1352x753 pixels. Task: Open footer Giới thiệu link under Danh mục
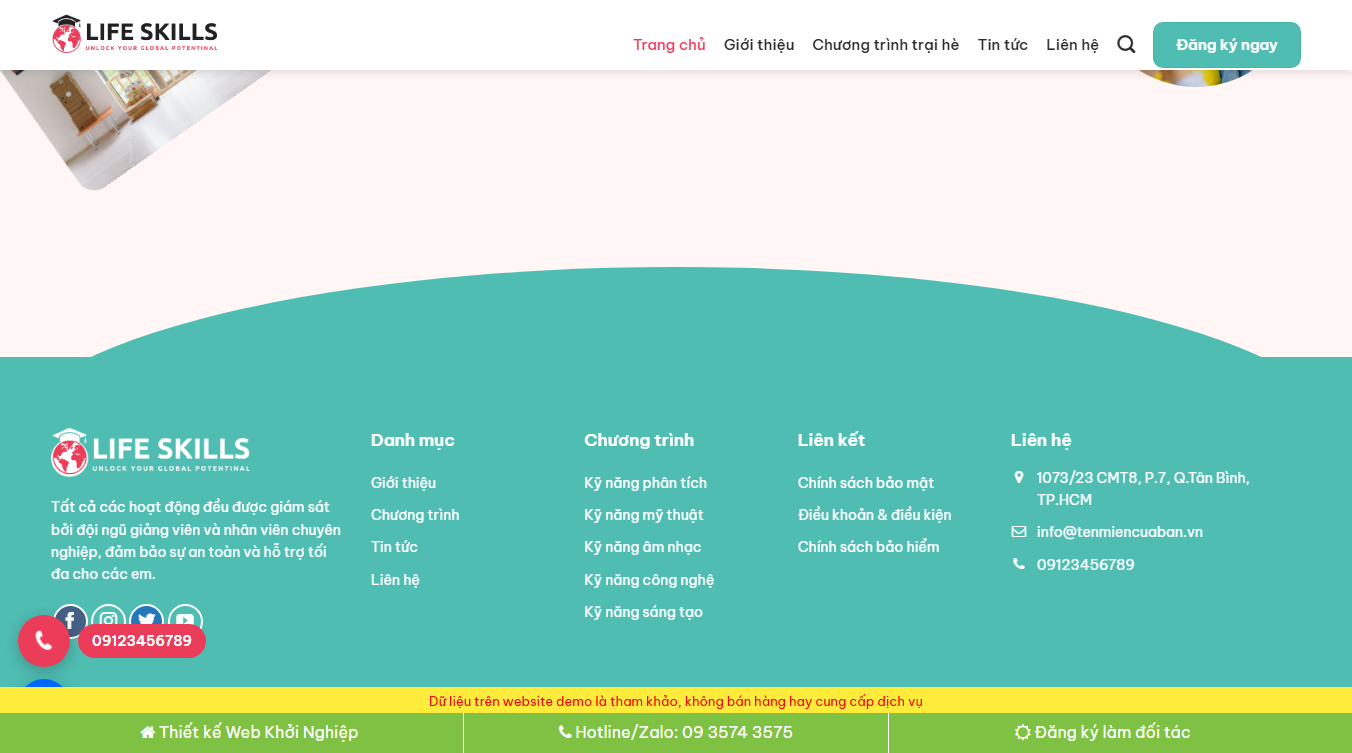404,483
